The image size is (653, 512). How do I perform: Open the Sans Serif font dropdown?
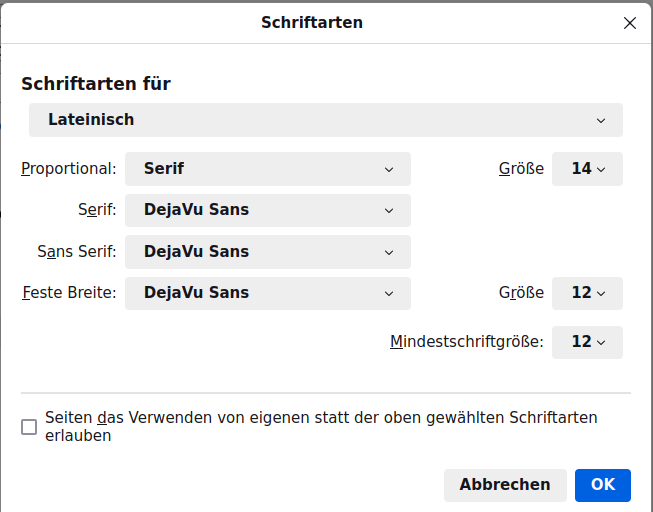(267, 252)
